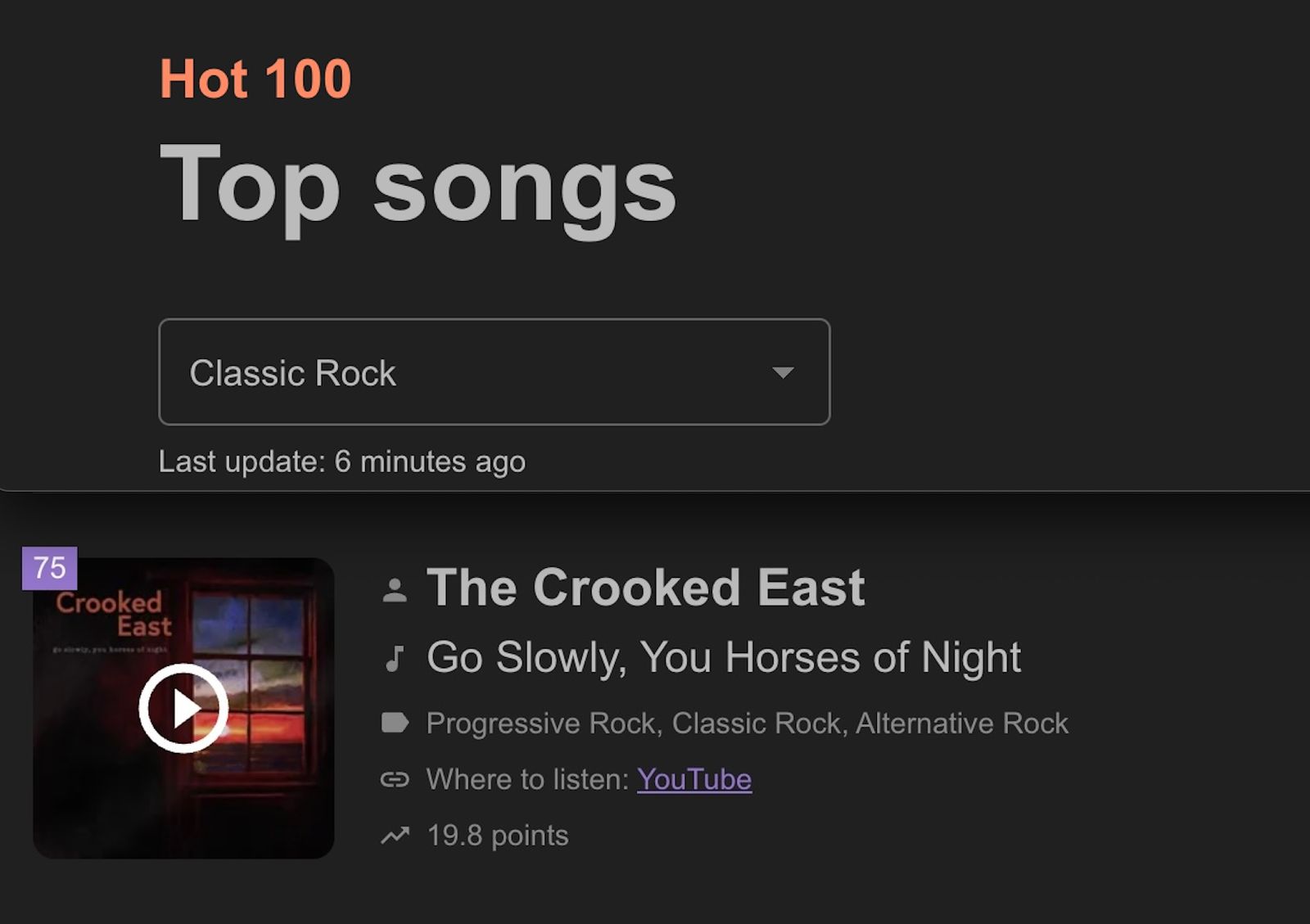Click the Hot 100 heading
Viewport: 1310px width, 924px height.
click(x=255, y=79)
